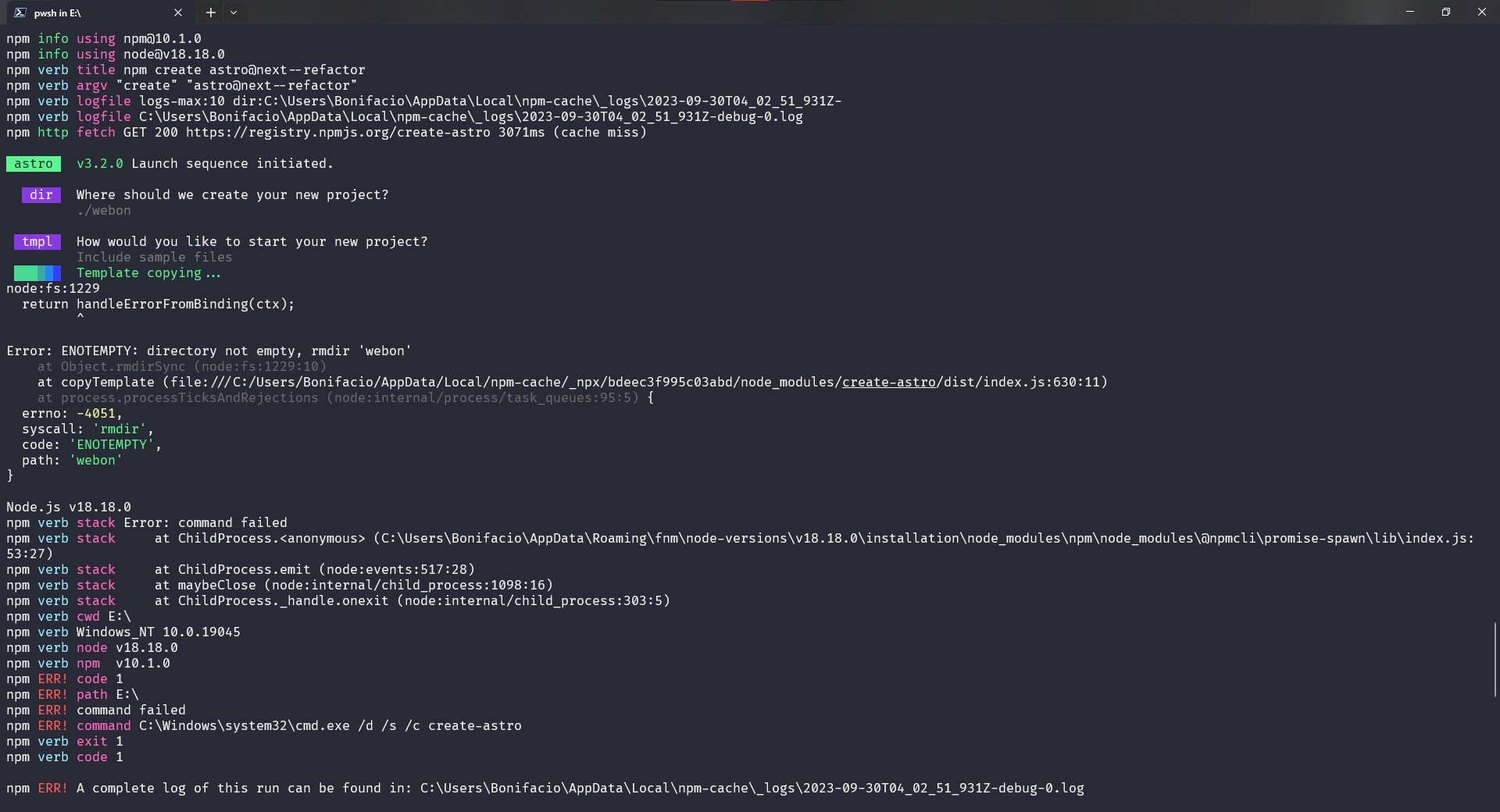Click the ENOTEMPTY error code text
1500x812 pixels.
pyautogui.click(x=112, y=444)
